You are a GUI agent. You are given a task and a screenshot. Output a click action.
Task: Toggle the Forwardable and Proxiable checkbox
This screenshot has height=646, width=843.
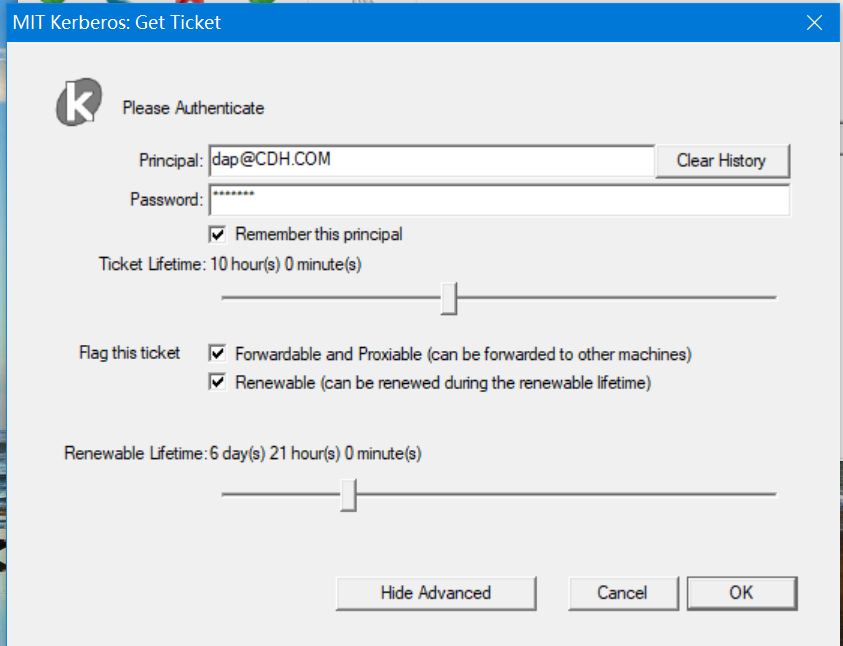(x=217, y=354)
